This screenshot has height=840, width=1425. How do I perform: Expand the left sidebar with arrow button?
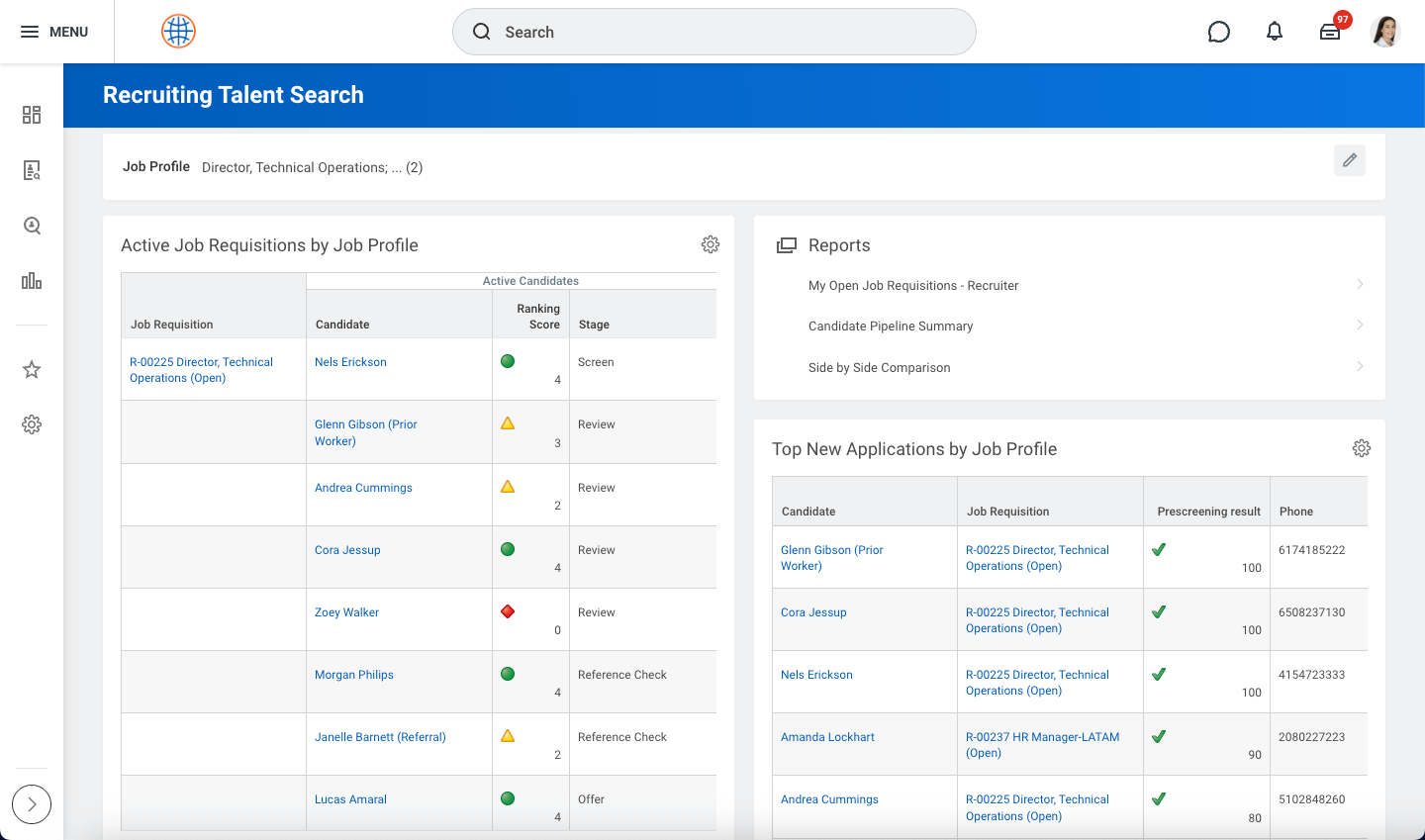point(32,803)
